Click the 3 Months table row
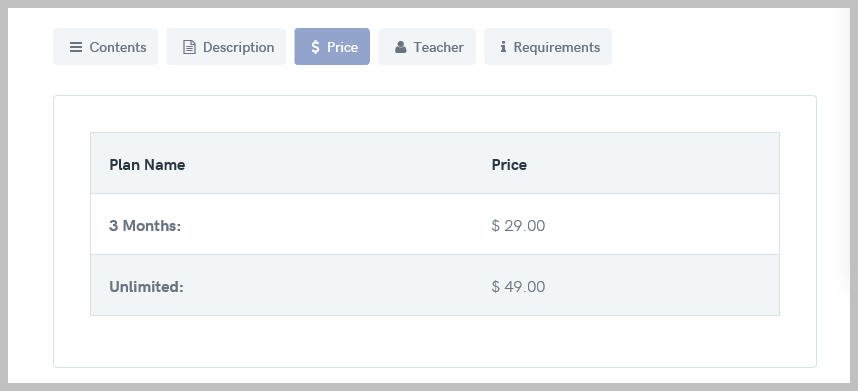This screenshot has height=391, width=858. [x=435, y=224]
